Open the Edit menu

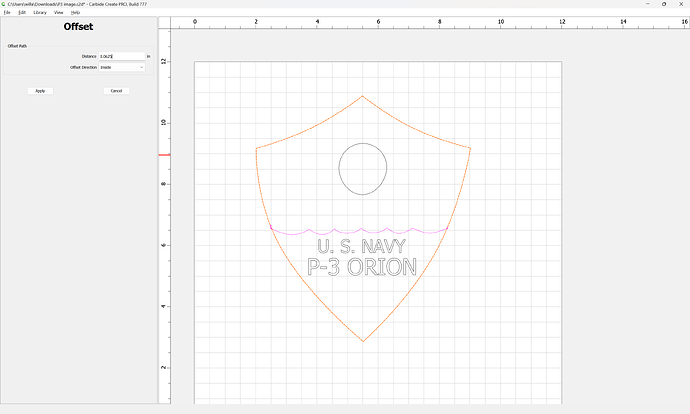[x=22, y=12]
